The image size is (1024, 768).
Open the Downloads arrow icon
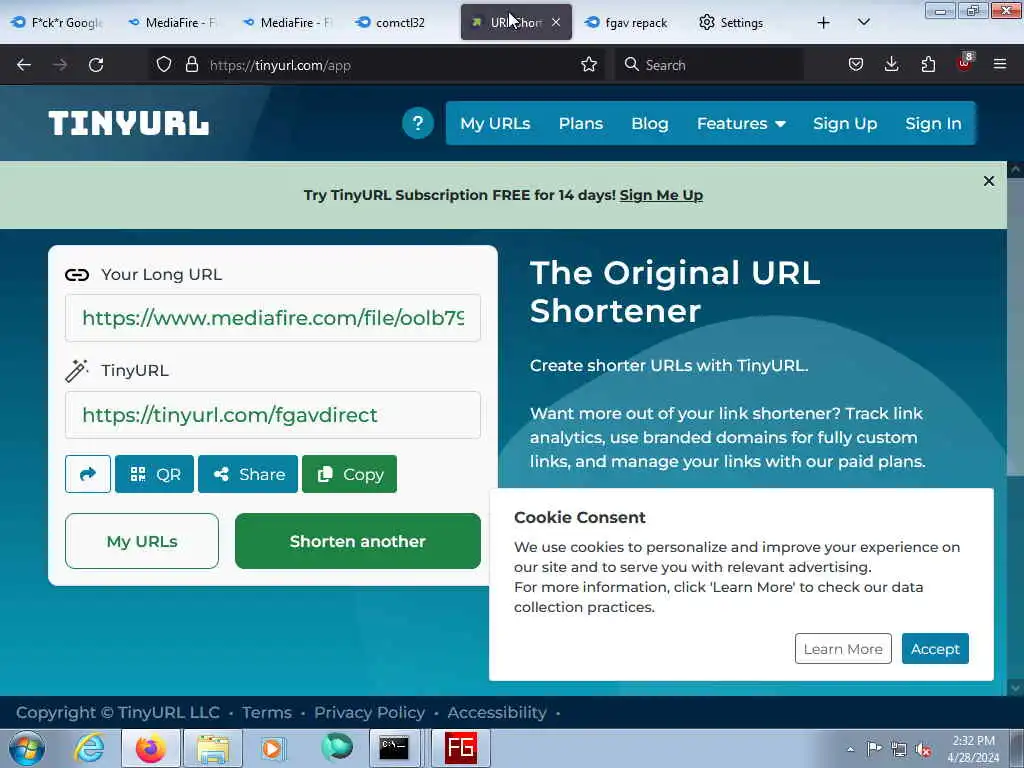pos(891,65)
